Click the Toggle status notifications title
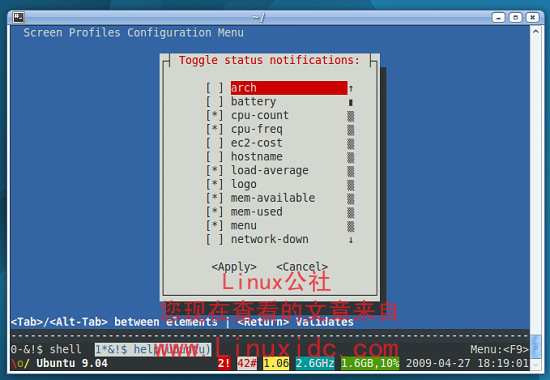This screenshot has width=550, height=380. (269, 60)
